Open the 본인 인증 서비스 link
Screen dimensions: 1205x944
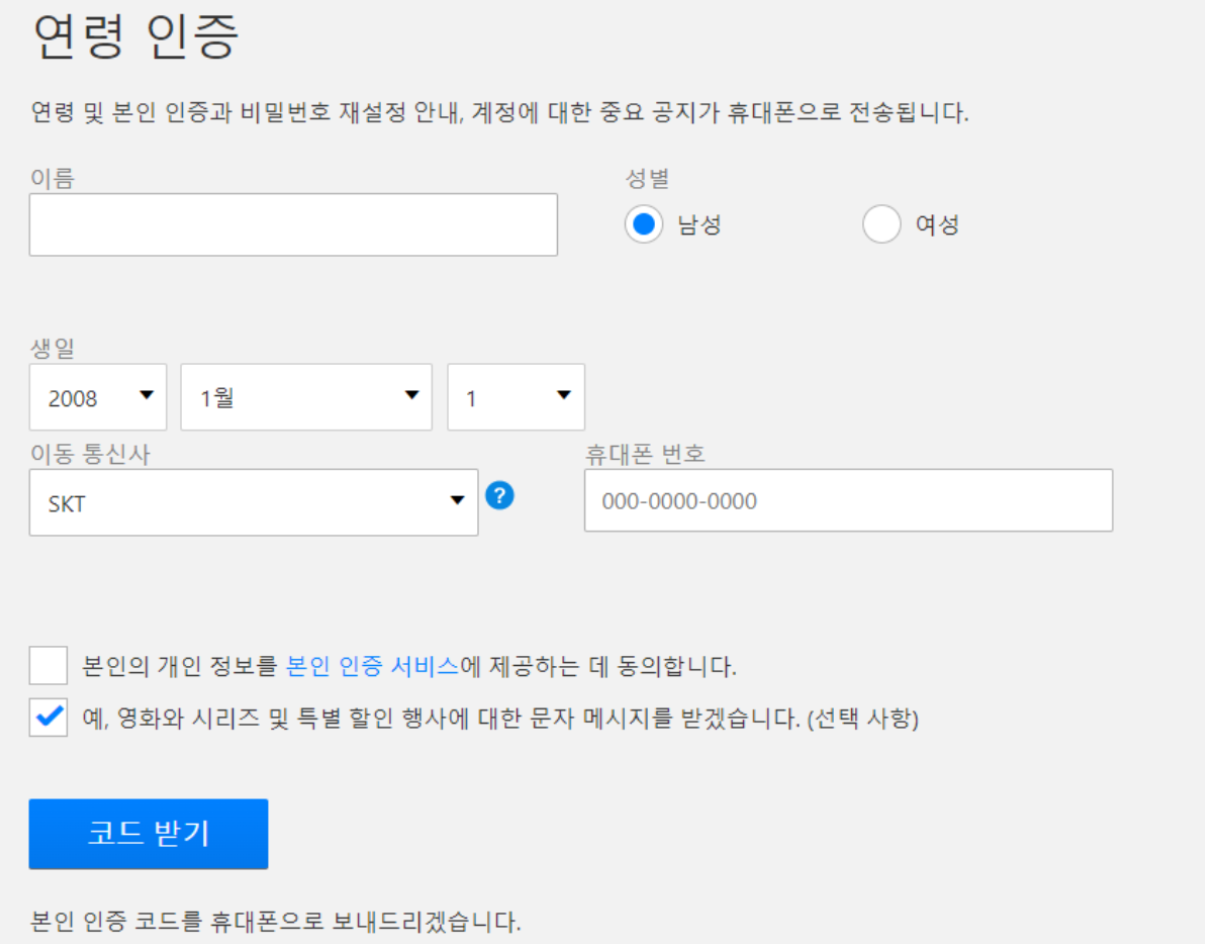click(x=372, y=665)
